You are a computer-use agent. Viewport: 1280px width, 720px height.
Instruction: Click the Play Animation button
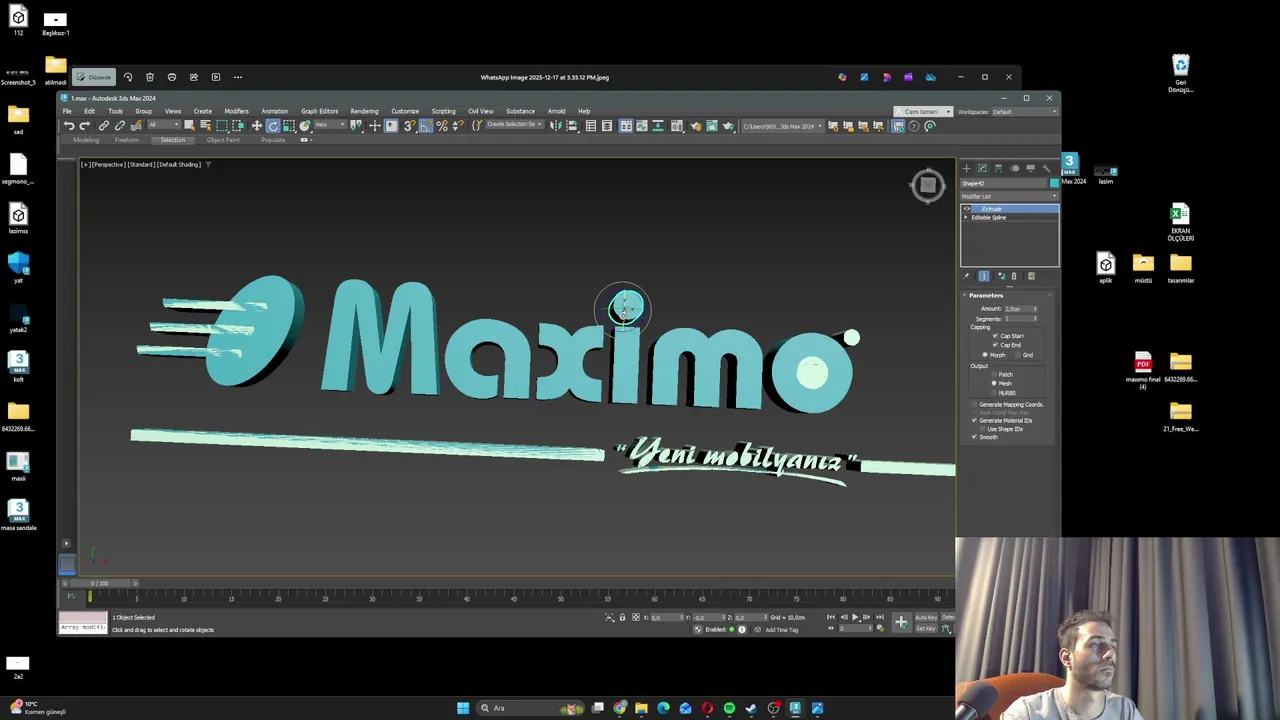pyautogui.click(x=854, y=617)
